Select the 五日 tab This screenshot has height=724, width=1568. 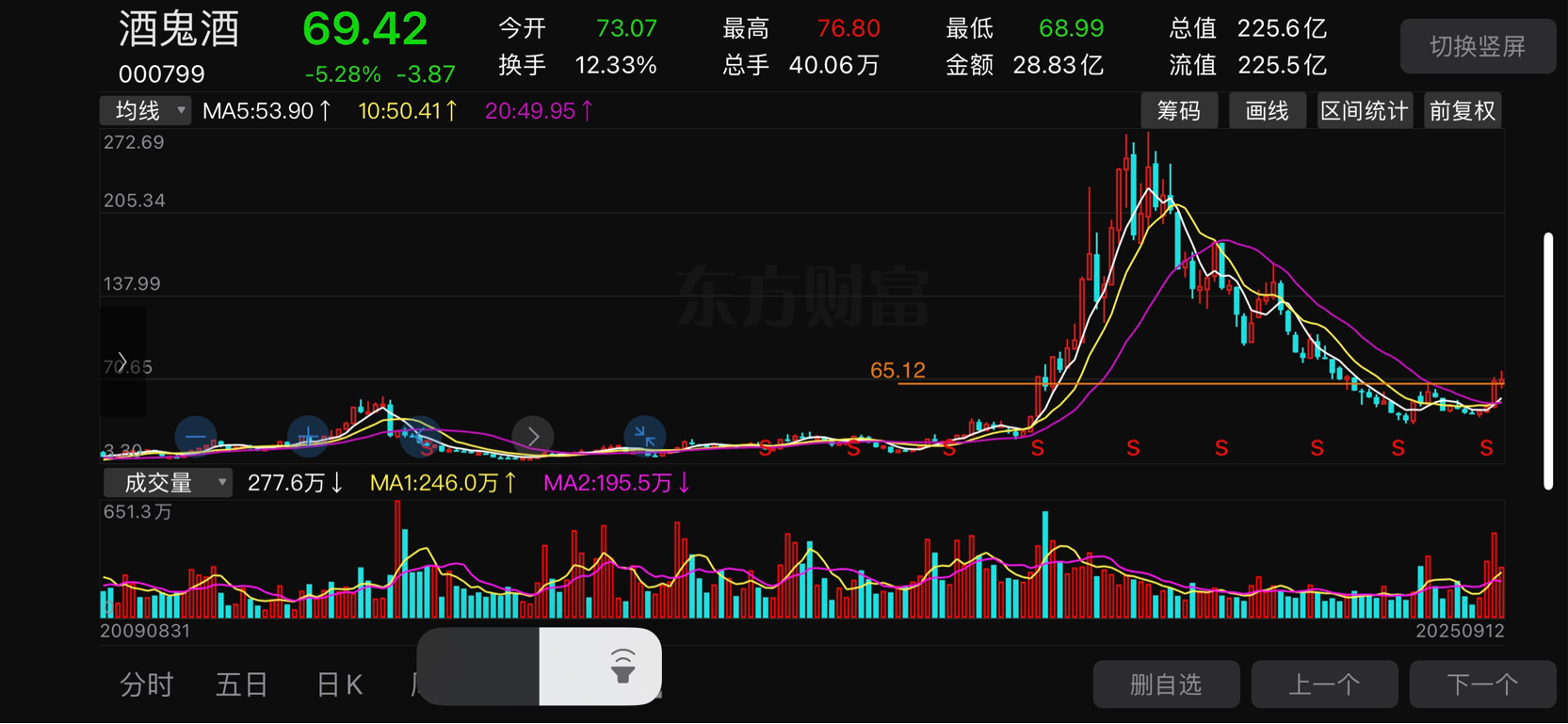[242, 684]
